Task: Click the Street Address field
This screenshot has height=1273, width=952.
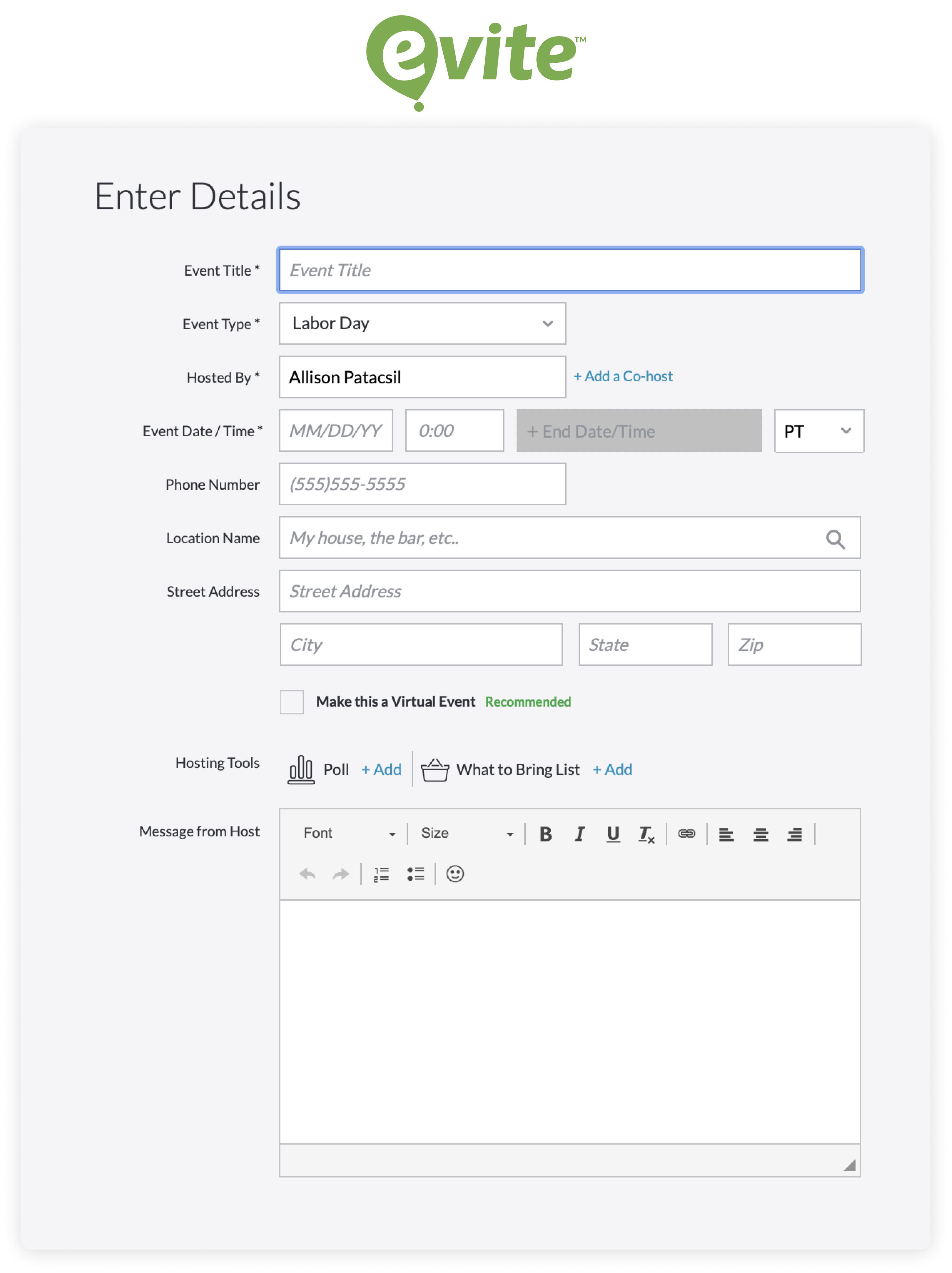Action: coord(570,591)
